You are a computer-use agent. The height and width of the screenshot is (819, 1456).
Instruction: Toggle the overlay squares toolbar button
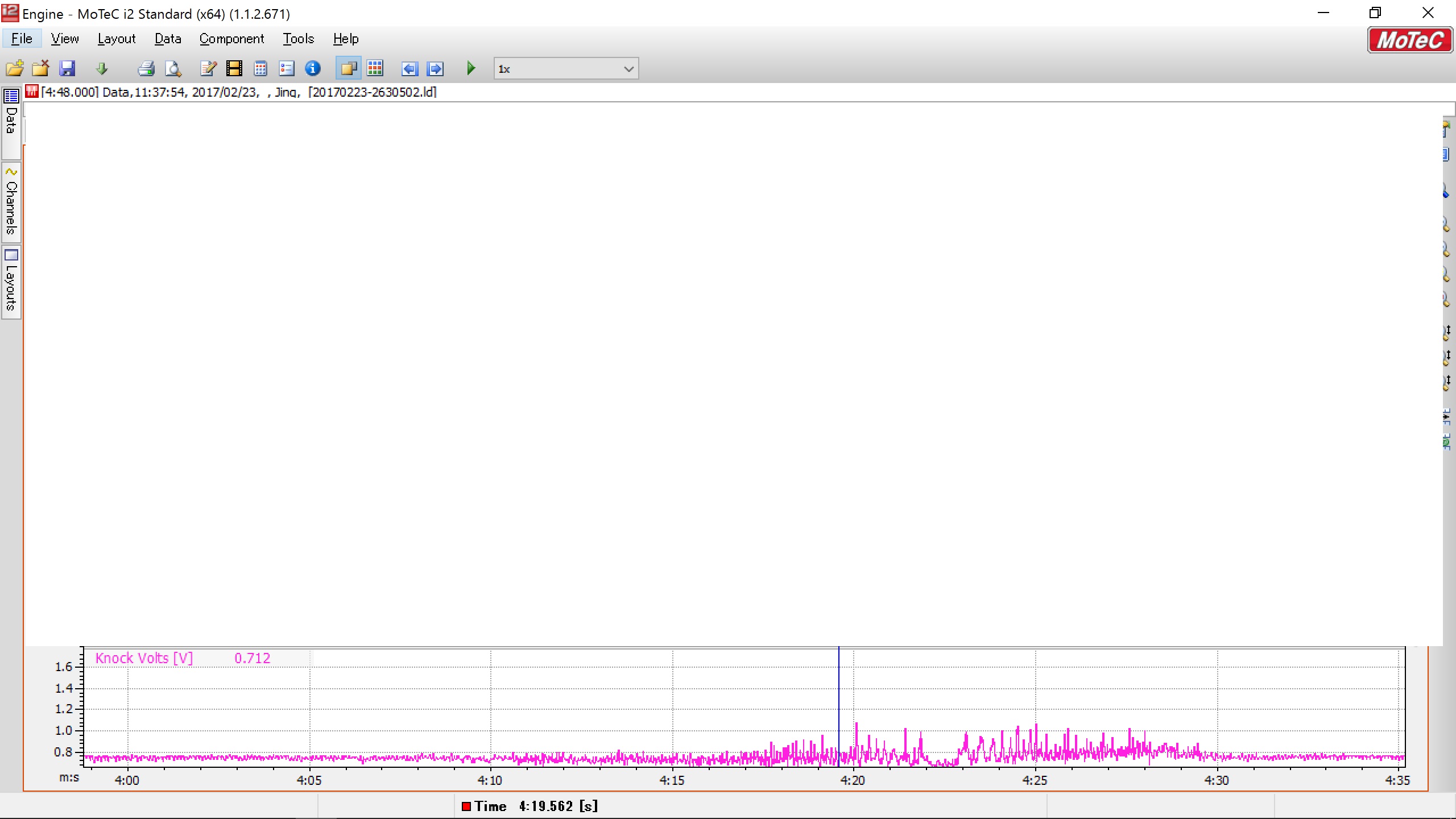348,69
